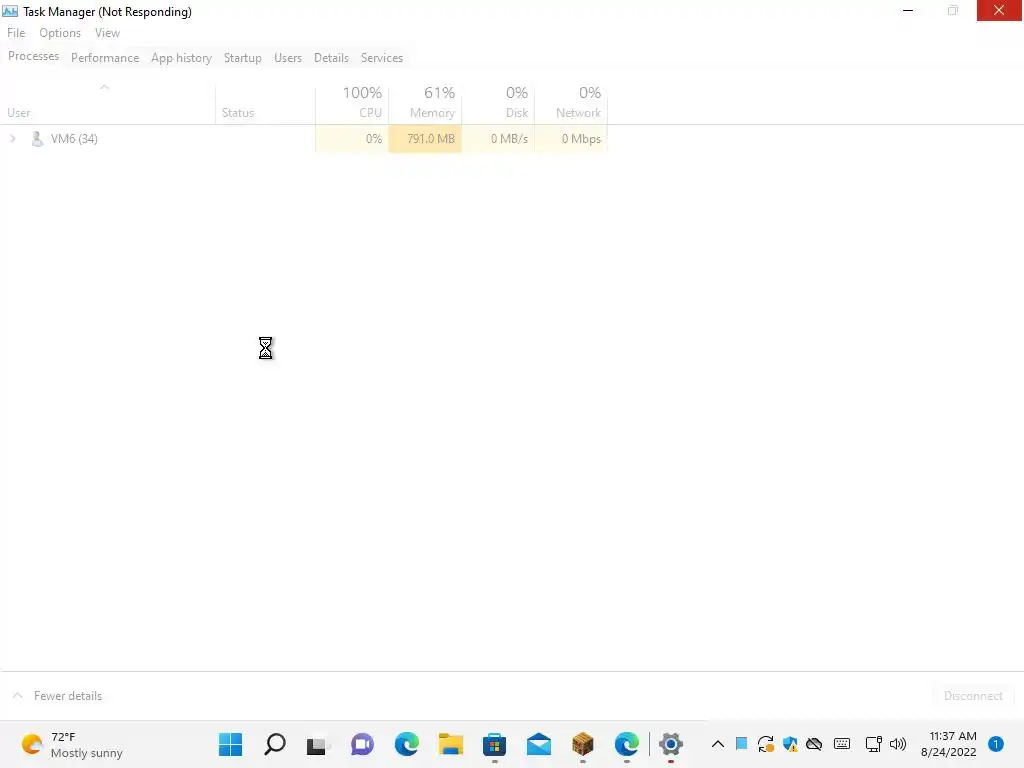Screen dimensions: 1024x768
Task: Open the Windows Start menu
Action: pyautogui.click(x=230, y=744)
